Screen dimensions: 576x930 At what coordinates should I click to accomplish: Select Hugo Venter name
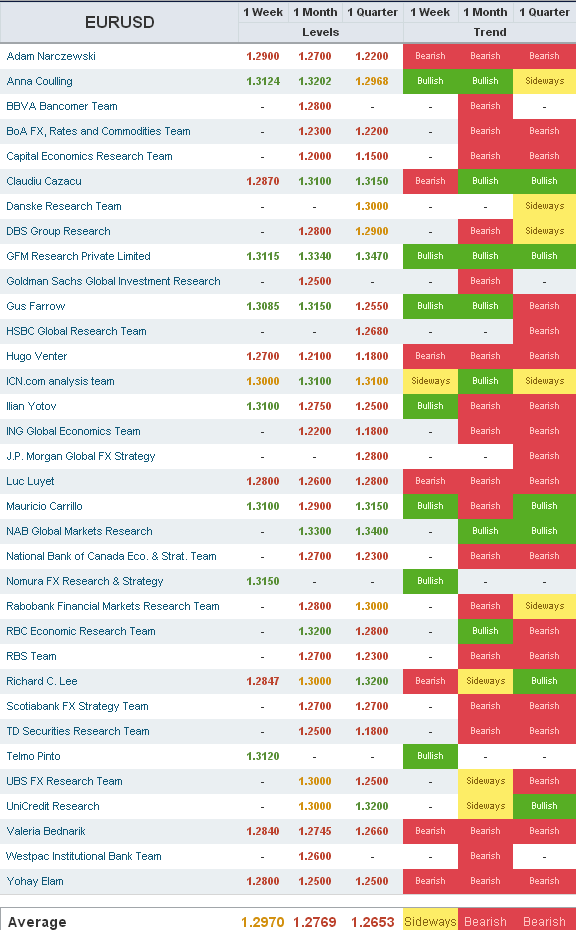click(x=37, y=356)
